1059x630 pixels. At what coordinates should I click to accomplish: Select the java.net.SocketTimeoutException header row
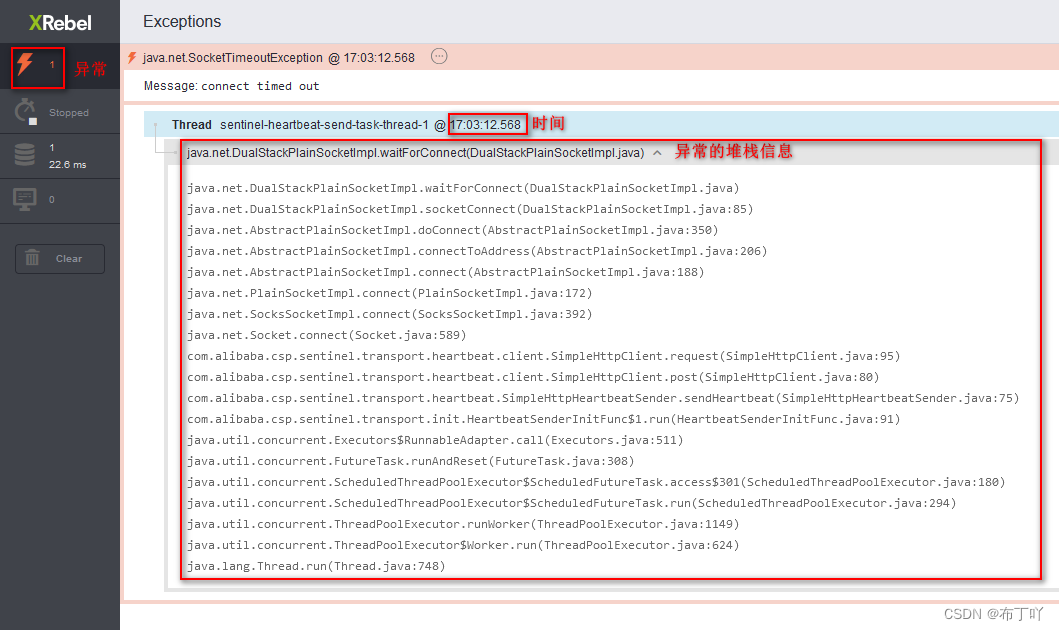591,57
